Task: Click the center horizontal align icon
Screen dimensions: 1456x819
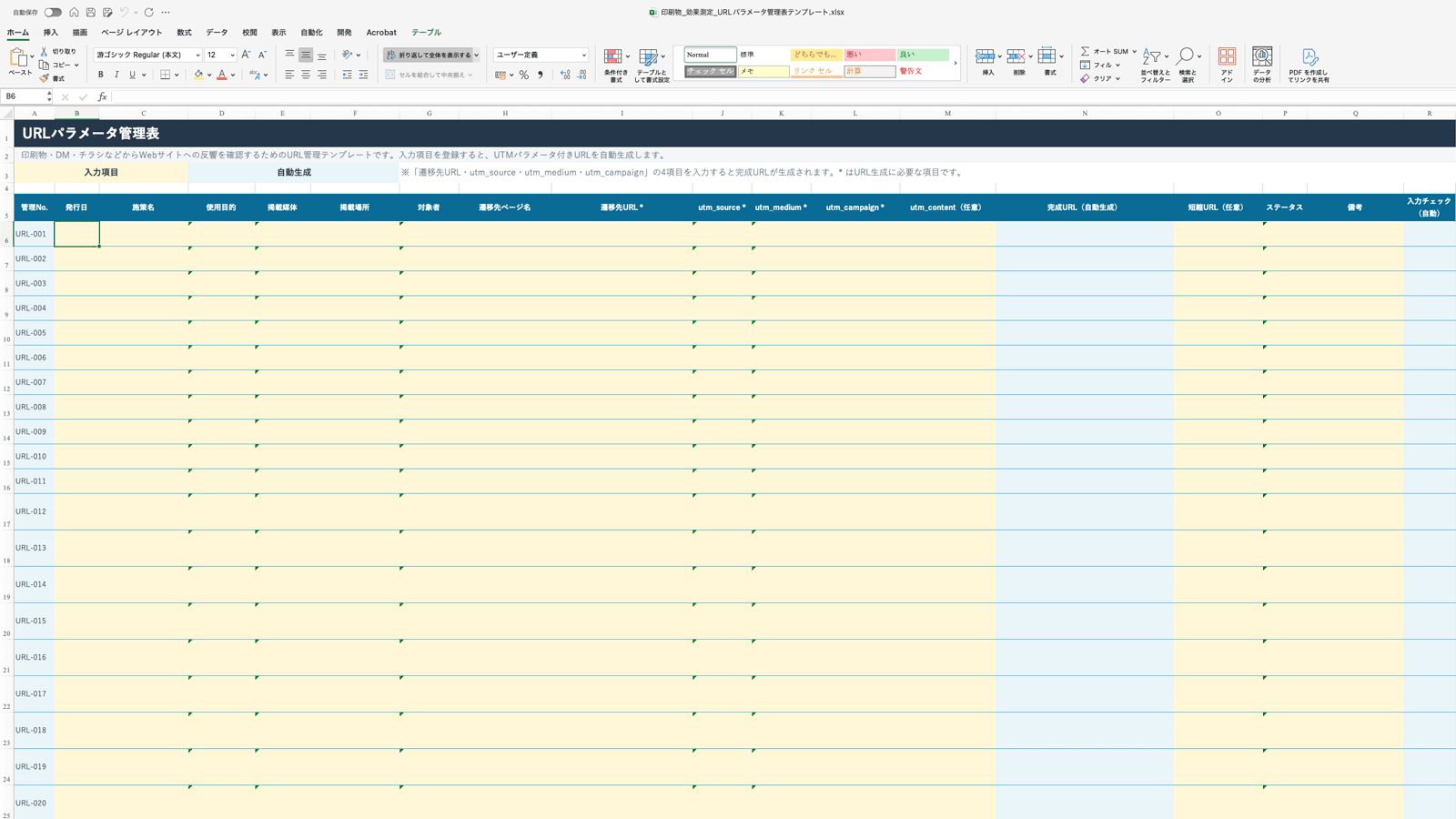Action: point(306,75)
